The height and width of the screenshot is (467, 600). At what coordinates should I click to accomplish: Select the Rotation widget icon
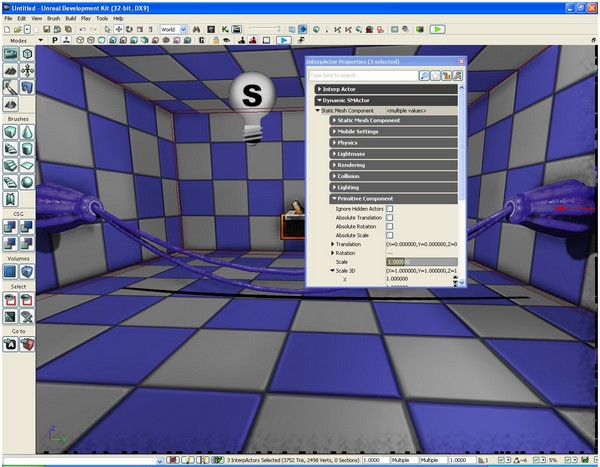click(x=129, y=29)
